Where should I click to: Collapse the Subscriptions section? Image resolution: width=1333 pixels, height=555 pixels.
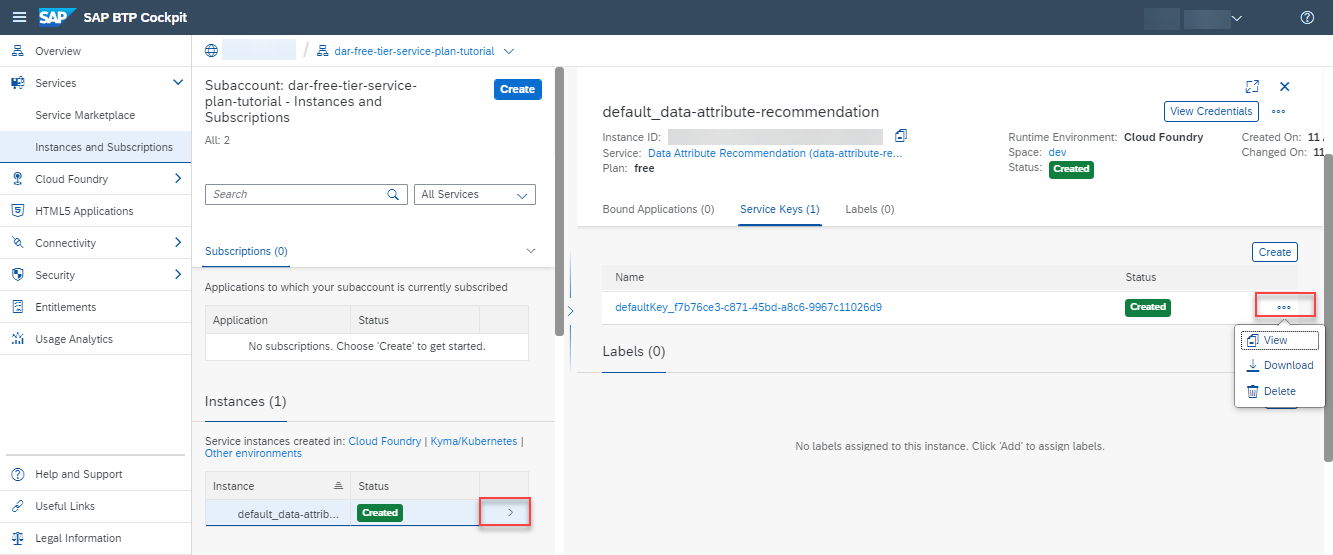point(530,251)
